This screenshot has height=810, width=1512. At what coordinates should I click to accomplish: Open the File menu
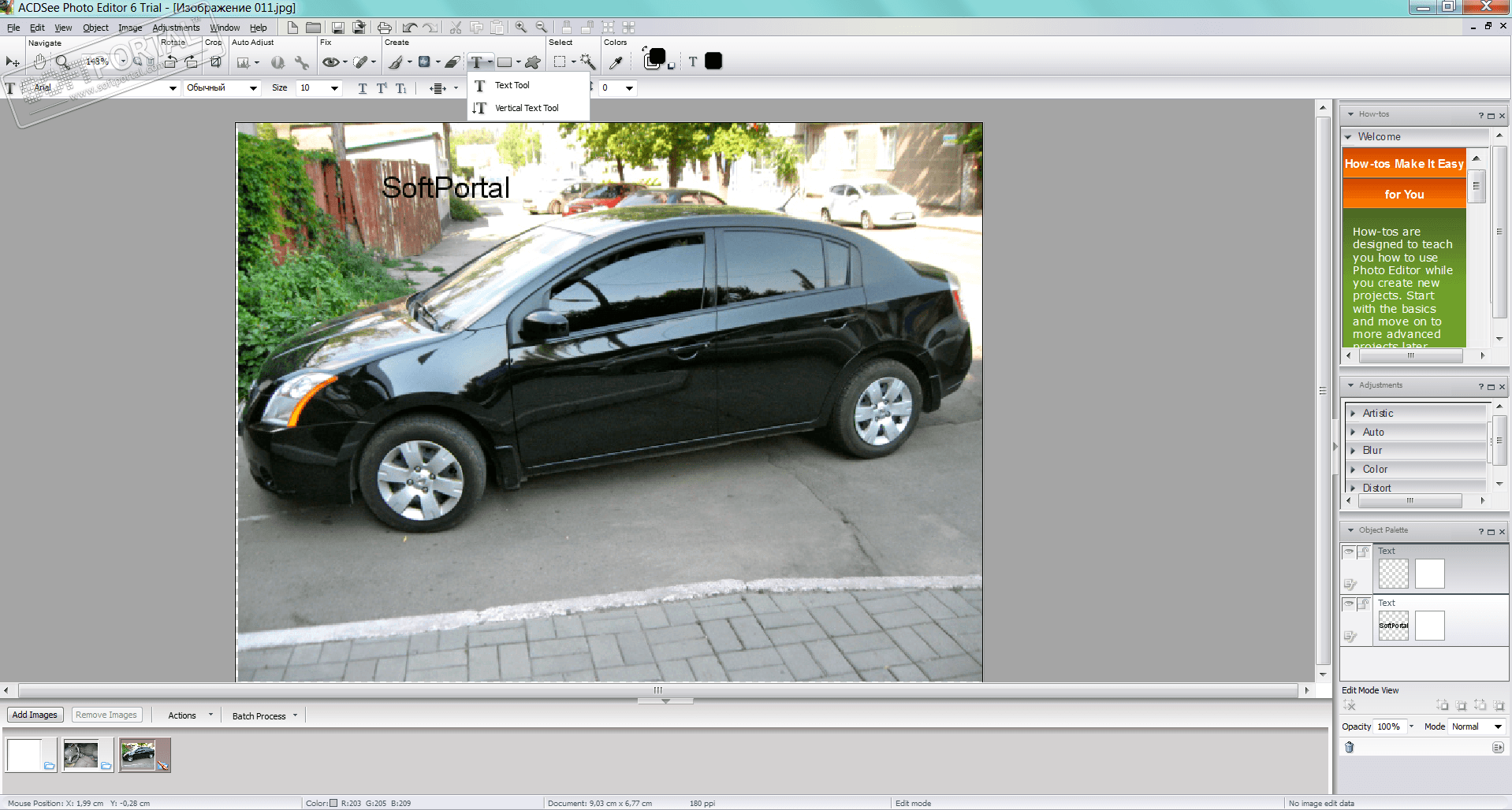pyautogui.click(x=13, y=28)
